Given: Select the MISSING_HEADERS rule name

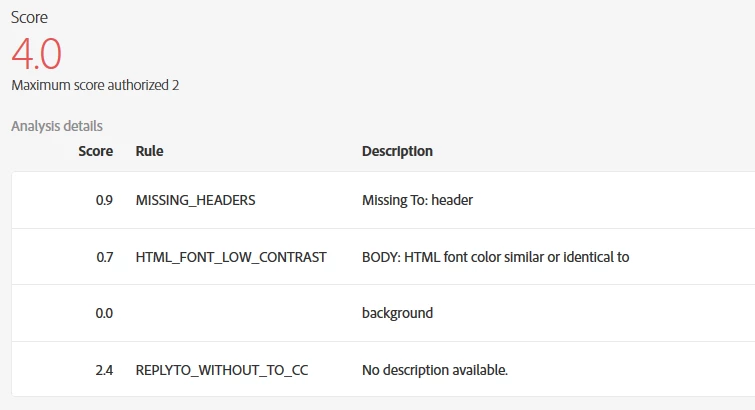Looking at the screenshot, I should click(195, 200).
